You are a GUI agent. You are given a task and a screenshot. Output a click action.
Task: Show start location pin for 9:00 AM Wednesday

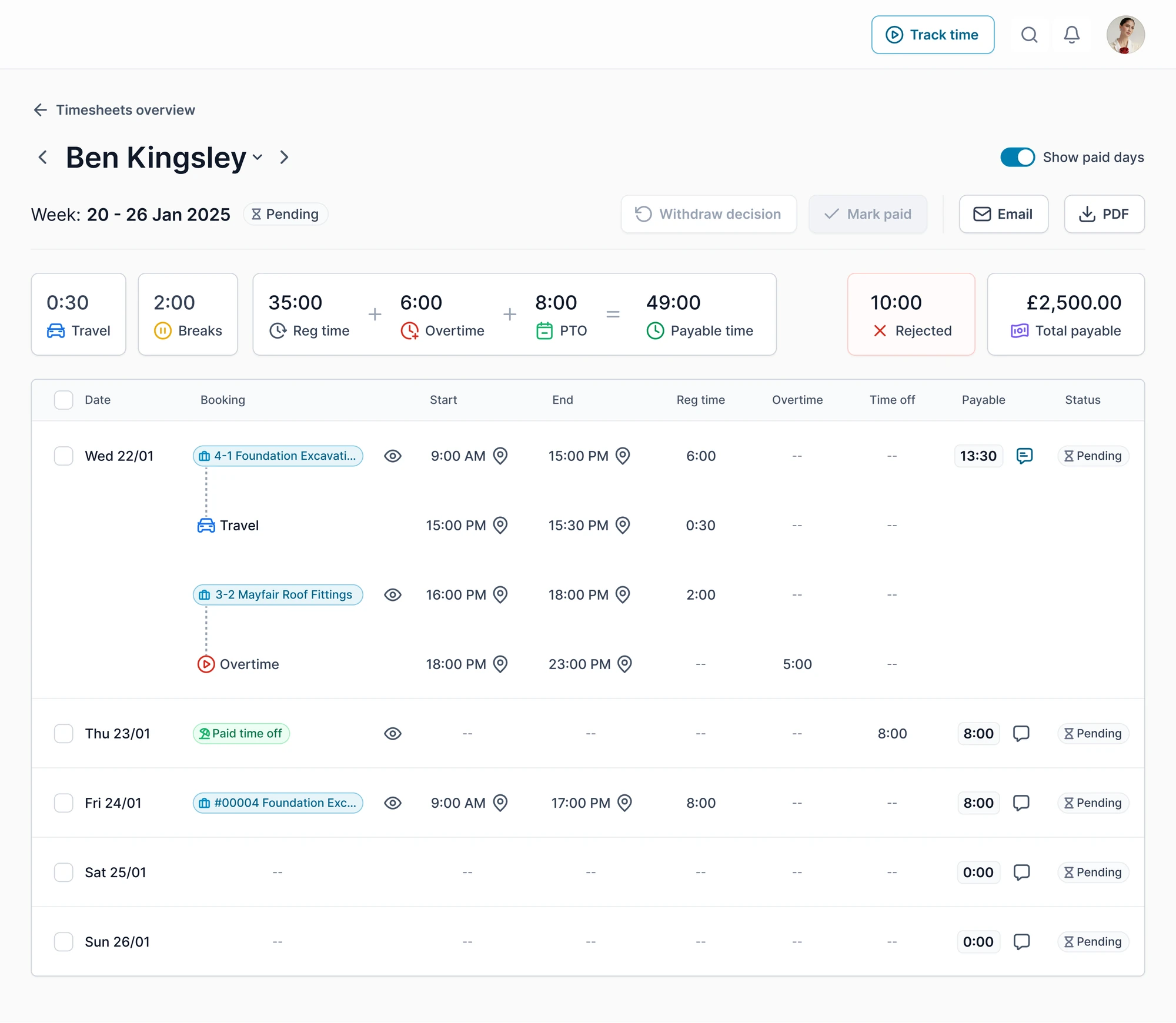click(x=500, y=456)
